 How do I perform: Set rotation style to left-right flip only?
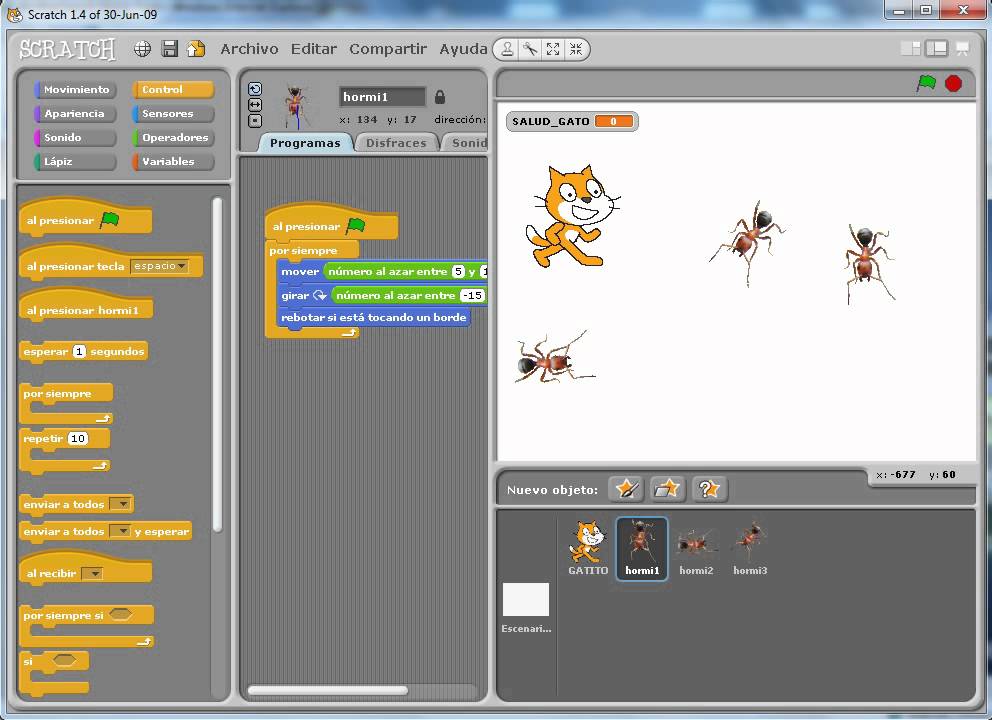[255, 105]
